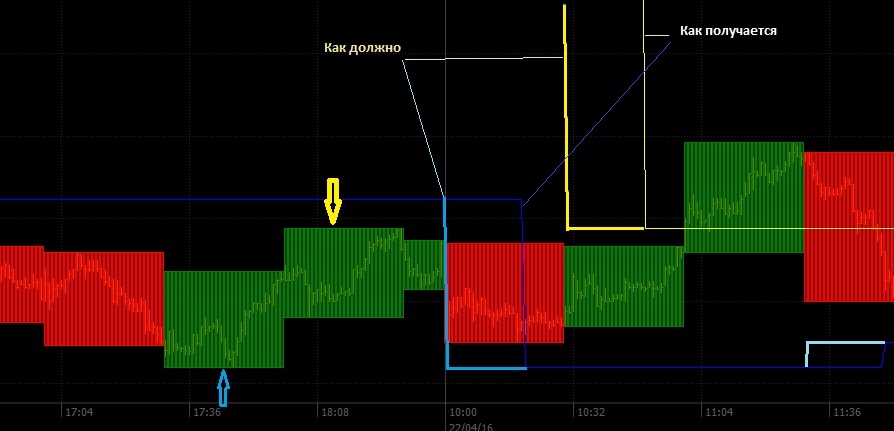Select the thick yellow vertical line
The width and height of the screenshot is (894, 431).
[x=566, y=120]
